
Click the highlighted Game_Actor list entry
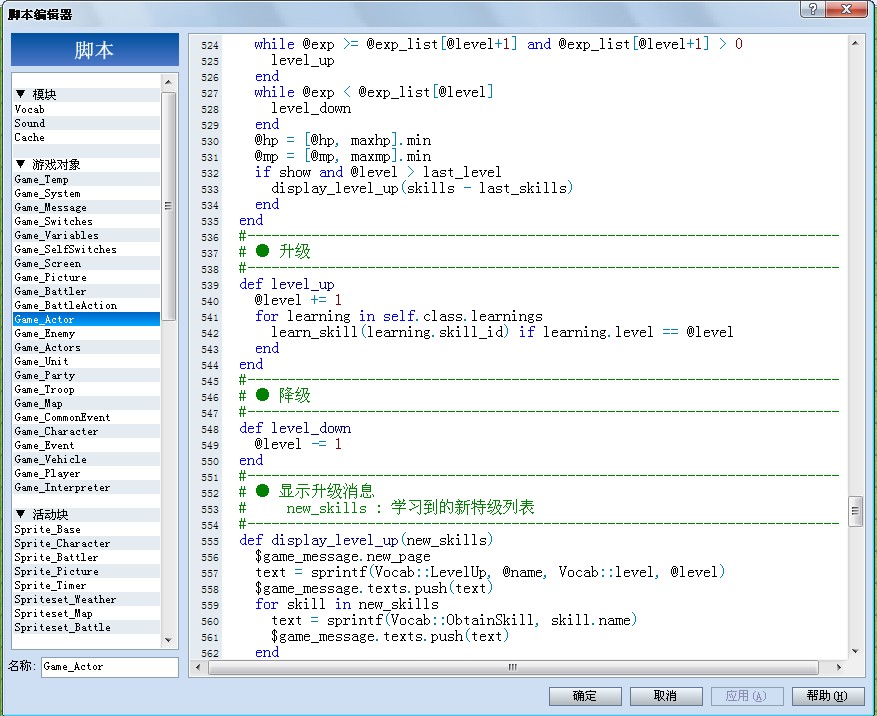tap(87, 319)
